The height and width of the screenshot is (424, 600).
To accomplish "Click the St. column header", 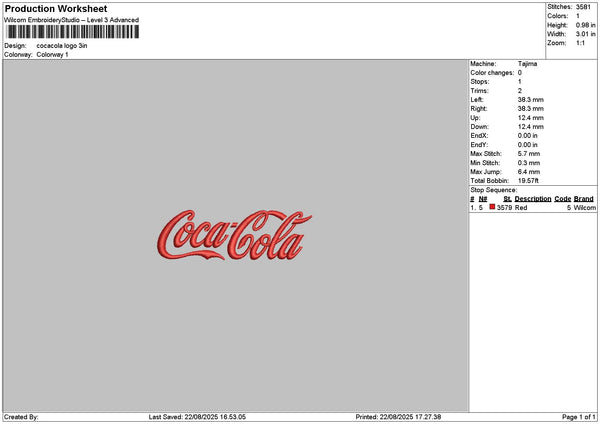I will (507, 199).
